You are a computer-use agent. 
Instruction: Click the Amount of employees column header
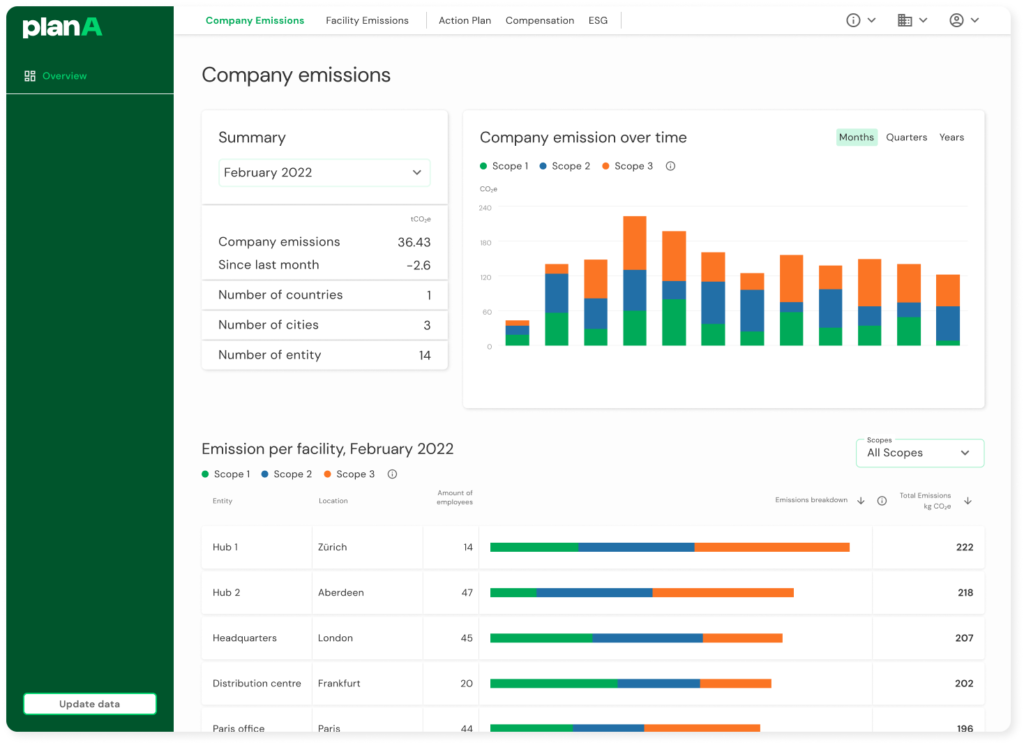(455, 498)
